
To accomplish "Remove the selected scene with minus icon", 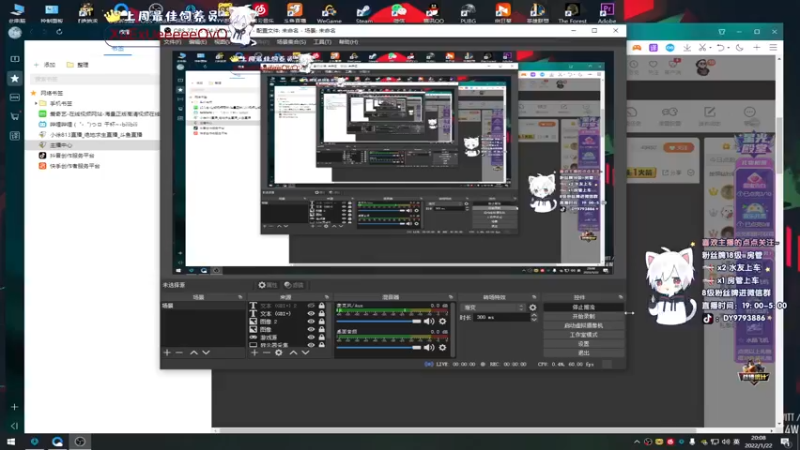I will (x=179, y=353).
